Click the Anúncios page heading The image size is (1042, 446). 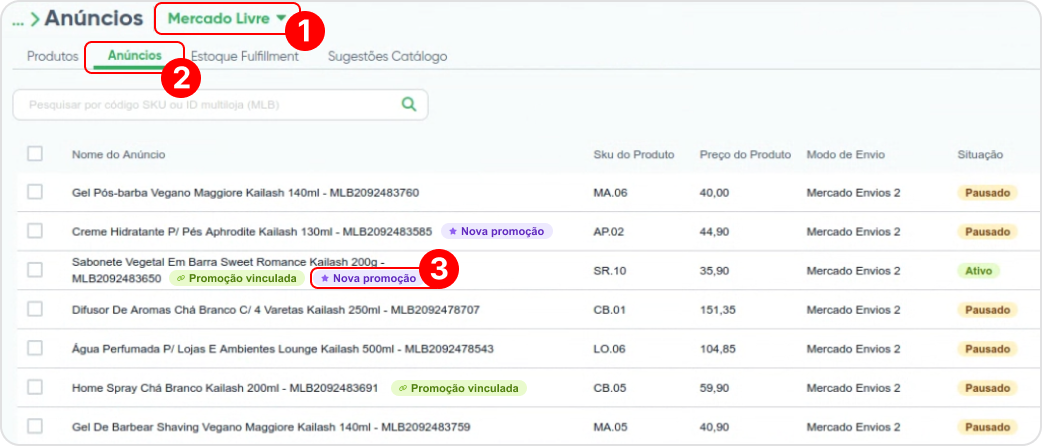pos(94,19)
